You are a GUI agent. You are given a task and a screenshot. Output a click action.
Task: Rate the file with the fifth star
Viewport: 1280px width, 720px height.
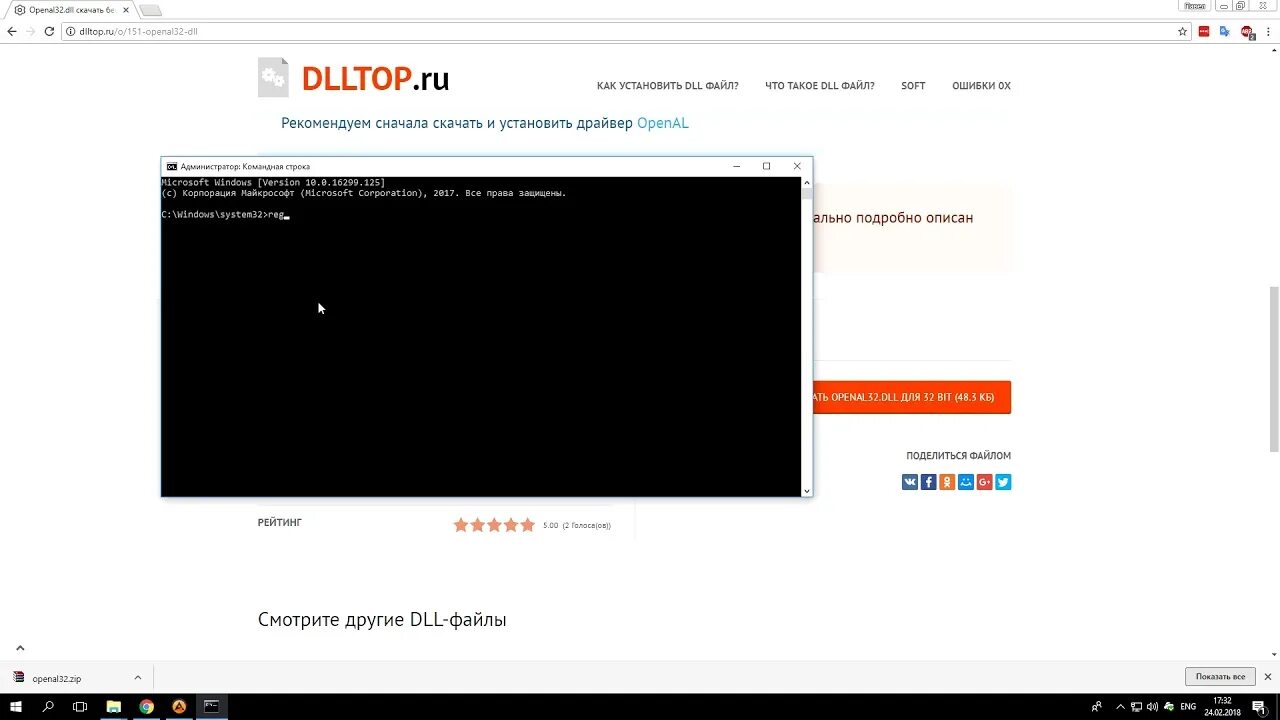tap(527, 525)
